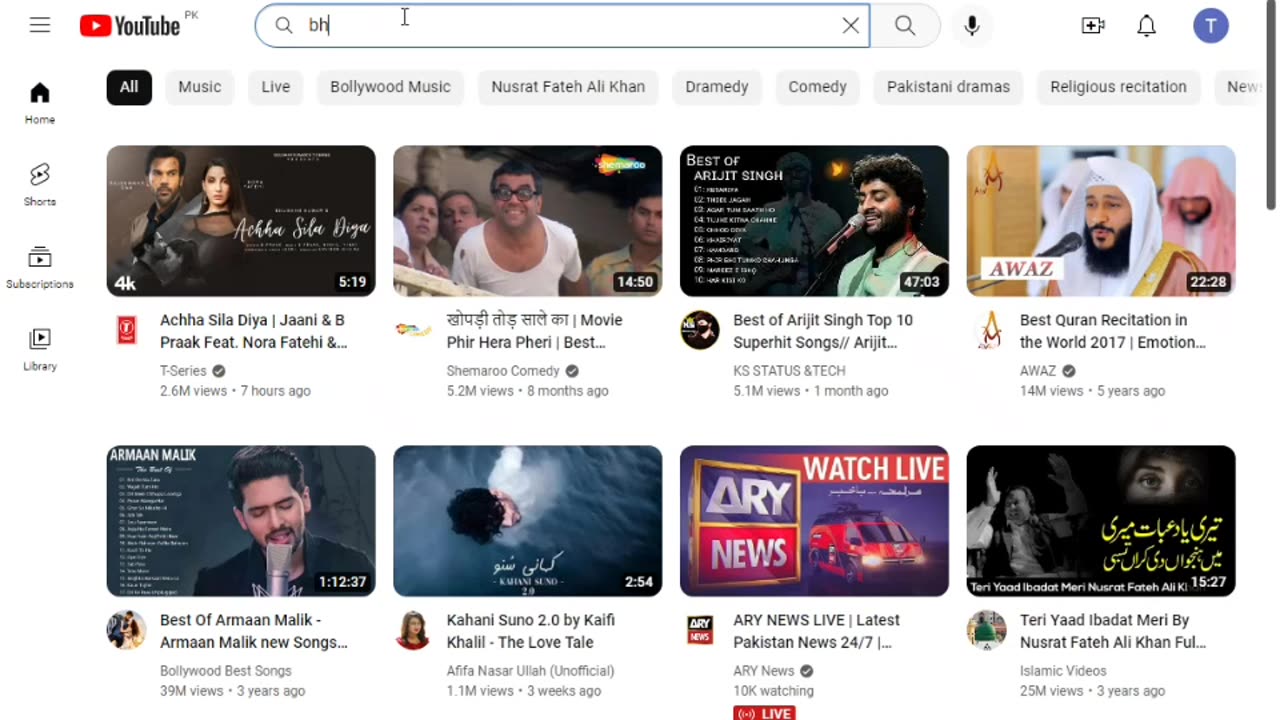Open the account avatar menu

coord(1211,26)
